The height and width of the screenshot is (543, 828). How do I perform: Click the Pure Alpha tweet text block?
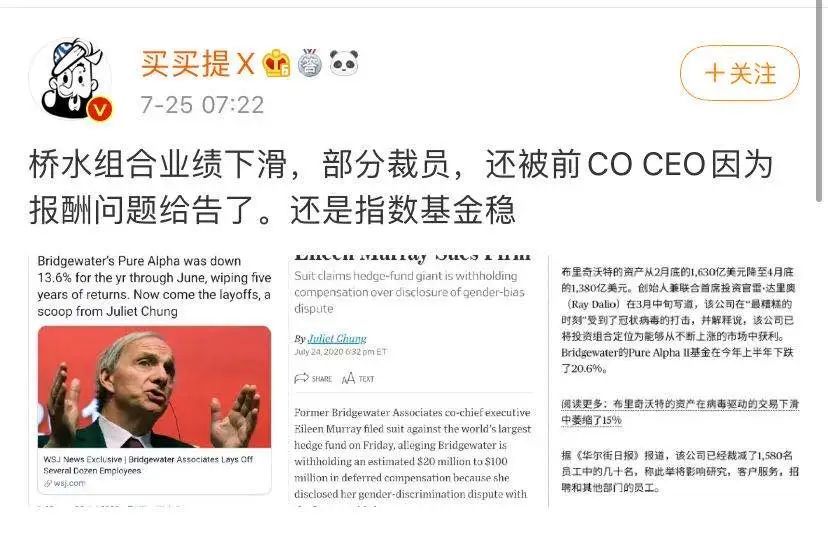tap(154, 286)
